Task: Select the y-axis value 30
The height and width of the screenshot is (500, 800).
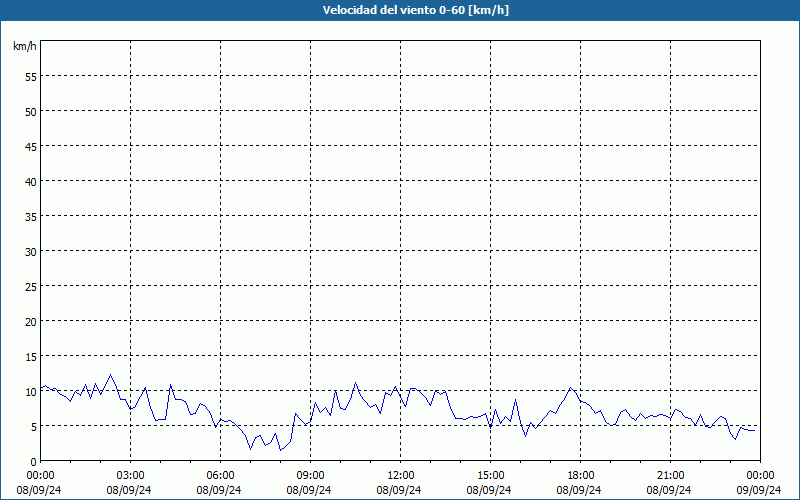Action: tap(31, 251)
